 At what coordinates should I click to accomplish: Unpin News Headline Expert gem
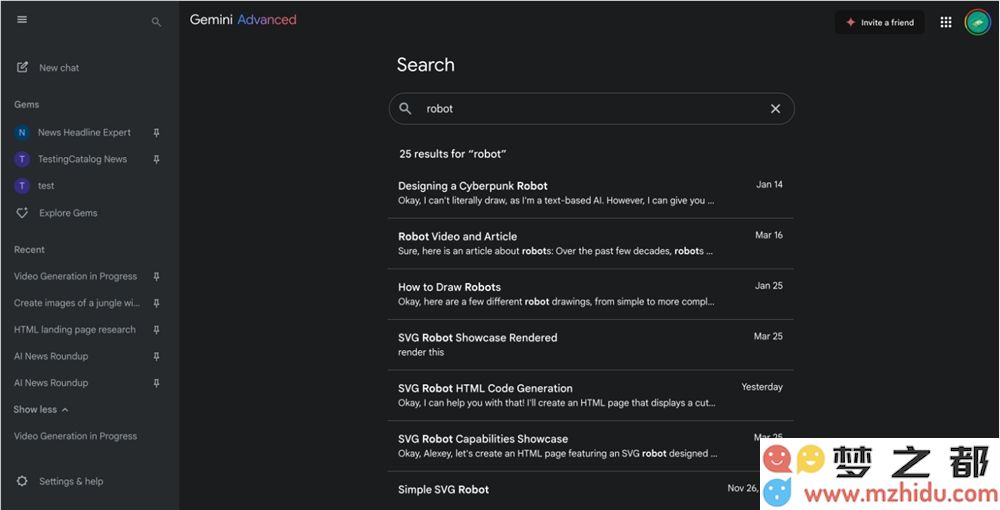point(156,133)
